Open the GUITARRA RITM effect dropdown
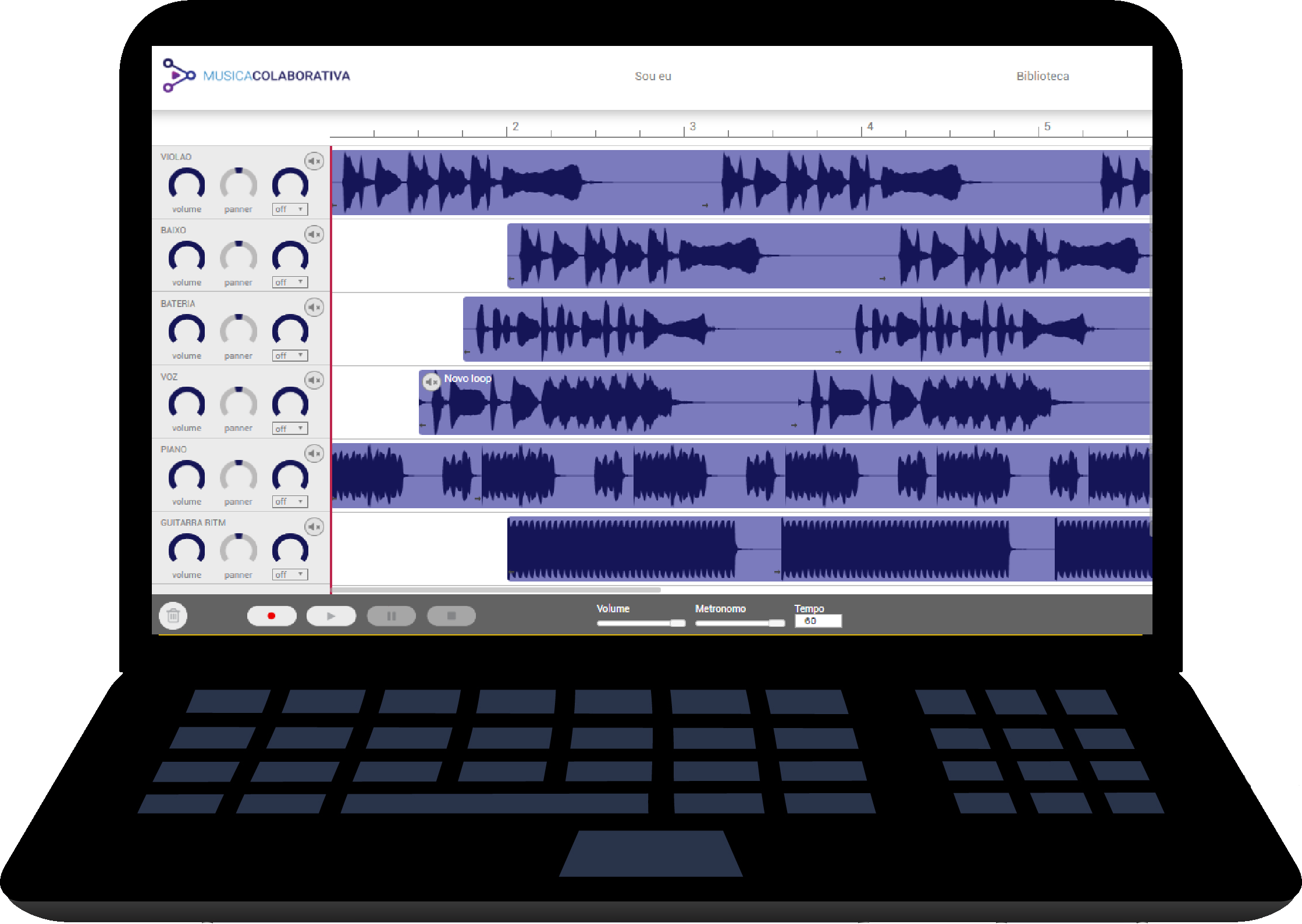 pyautogui.click(x=290, y=575)
